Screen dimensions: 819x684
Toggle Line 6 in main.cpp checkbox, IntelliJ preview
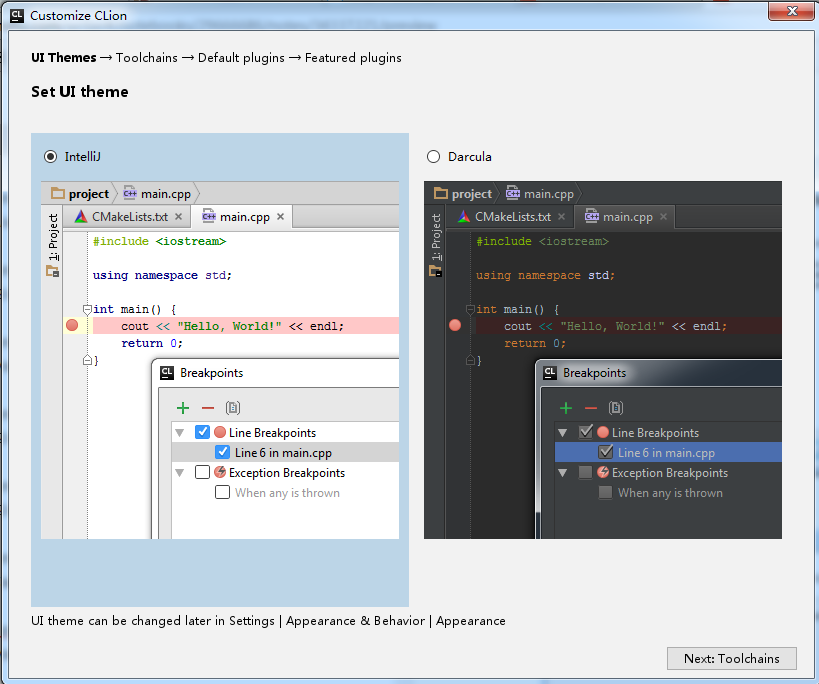(223, 452)
